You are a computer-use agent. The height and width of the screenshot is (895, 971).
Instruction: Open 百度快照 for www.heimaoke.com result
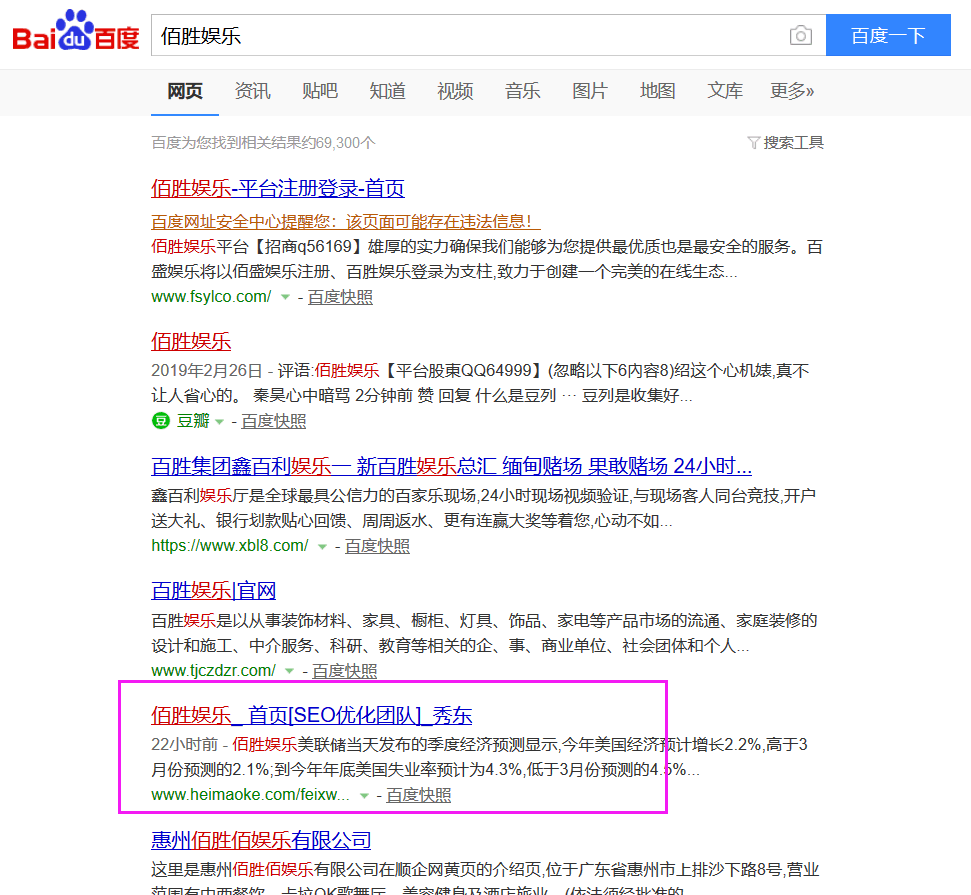[419, 795]
